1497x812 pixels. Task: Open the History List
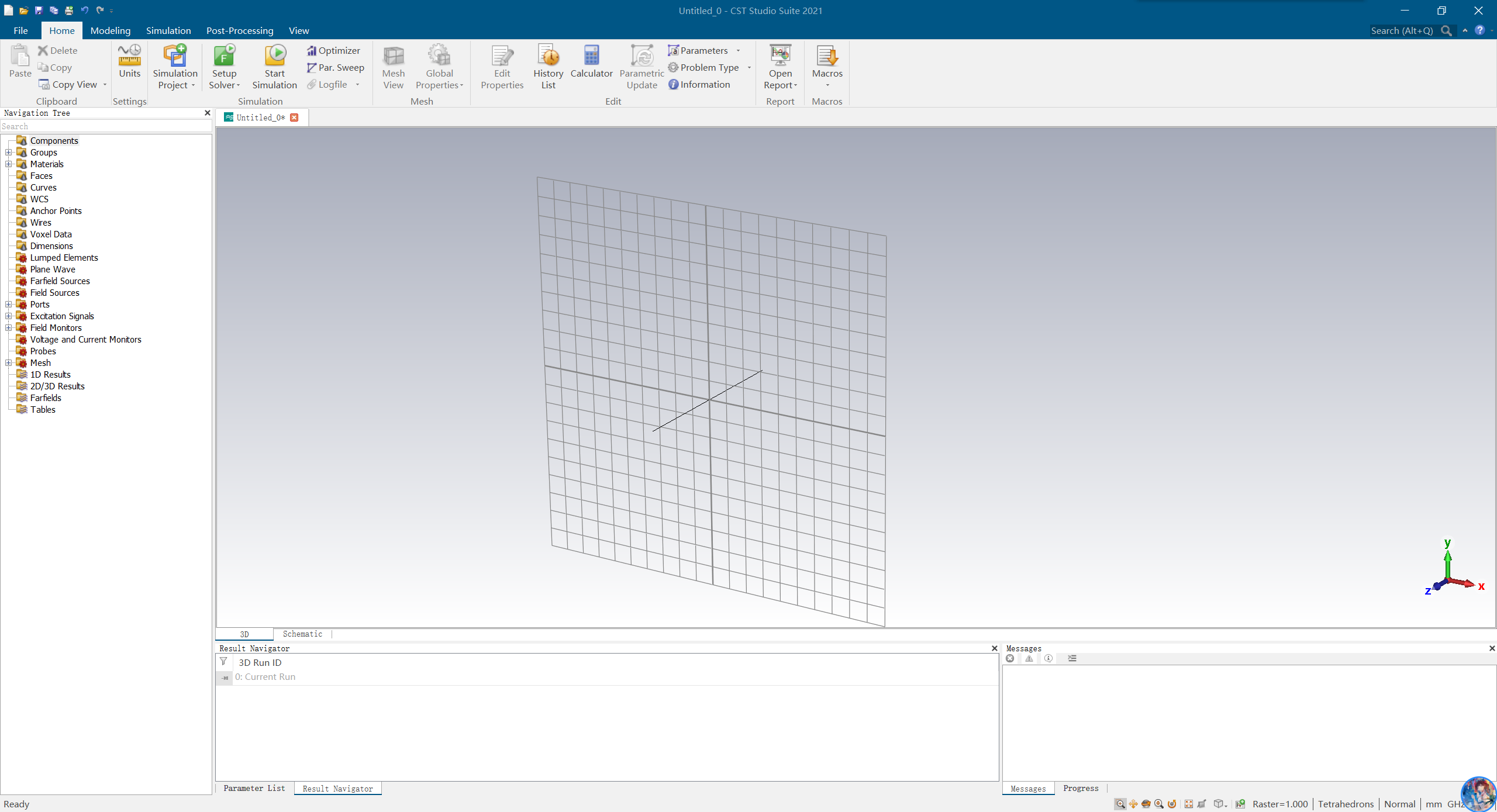(548, 66)
